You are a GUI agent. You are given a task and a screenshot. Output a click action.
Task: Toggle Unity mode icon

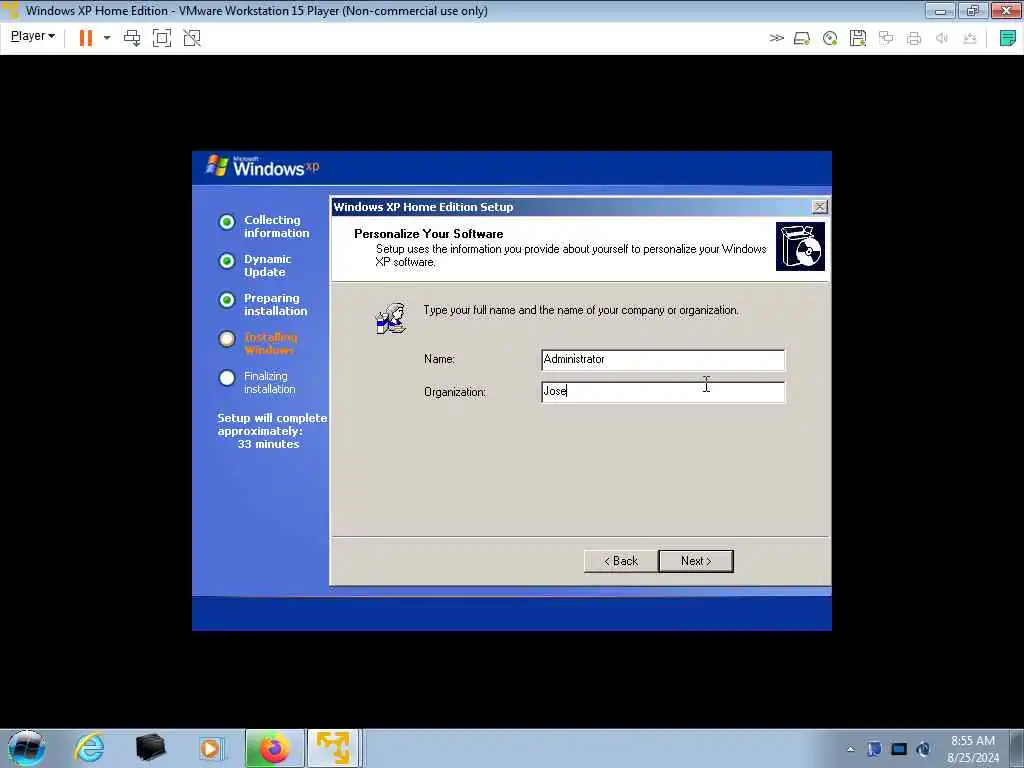191,38
